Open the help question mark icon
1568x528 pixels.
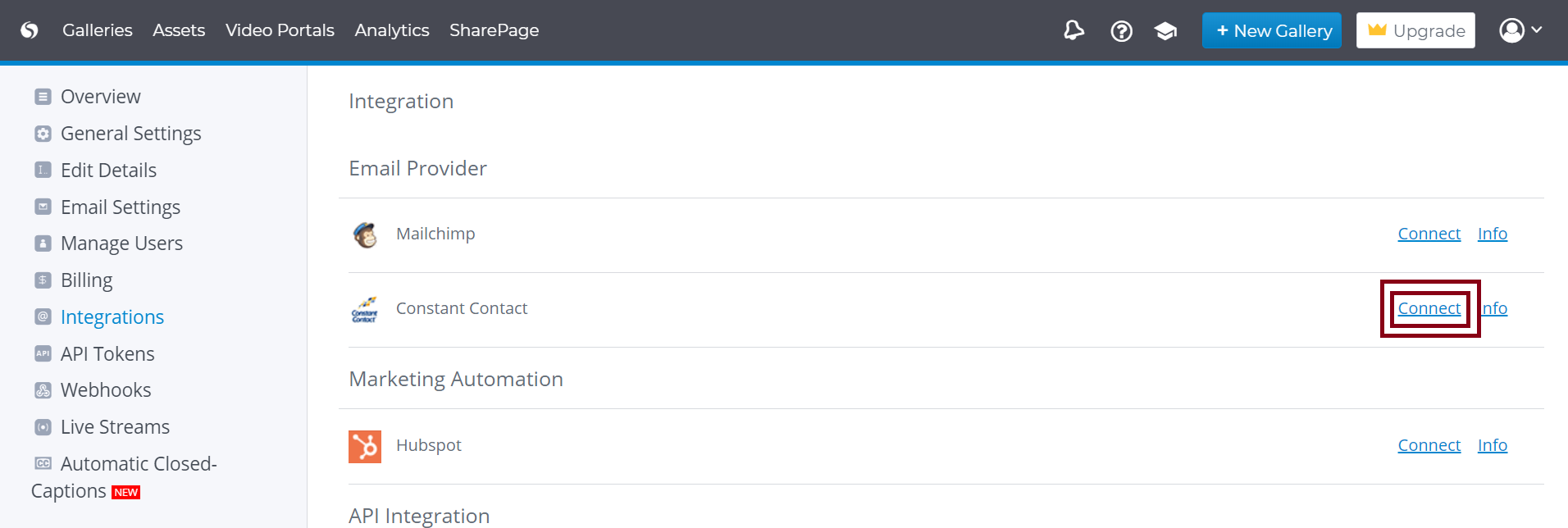[1121, 31]
